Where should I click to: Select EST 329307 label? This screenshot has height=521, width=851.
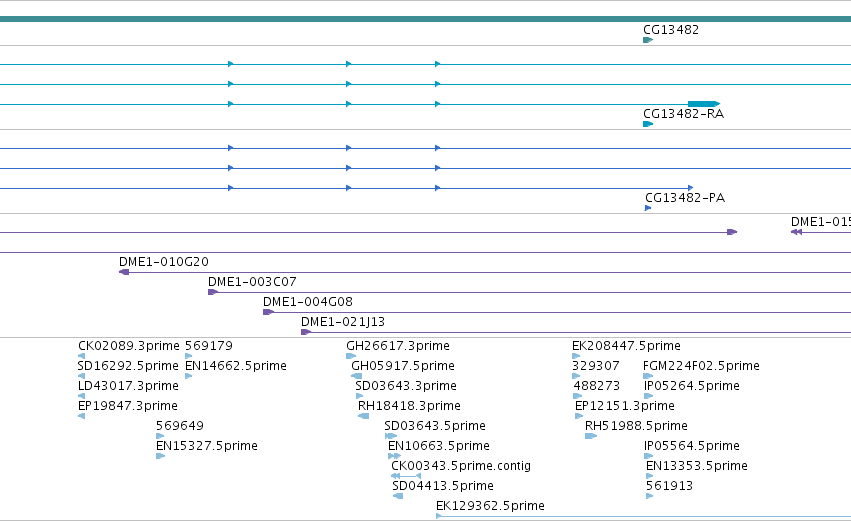point(596,366)
